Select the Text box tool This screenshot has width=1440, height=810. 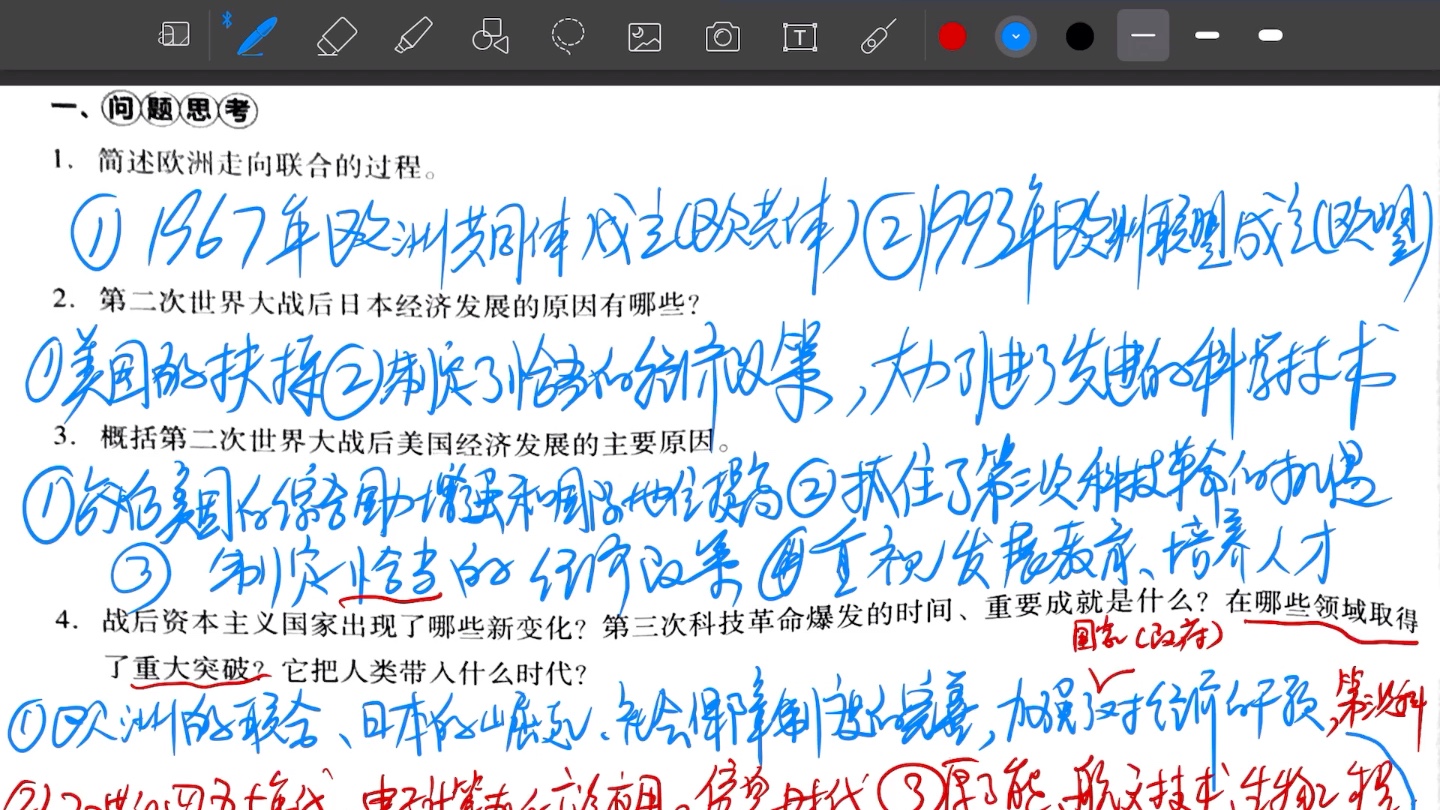(800, 37)
